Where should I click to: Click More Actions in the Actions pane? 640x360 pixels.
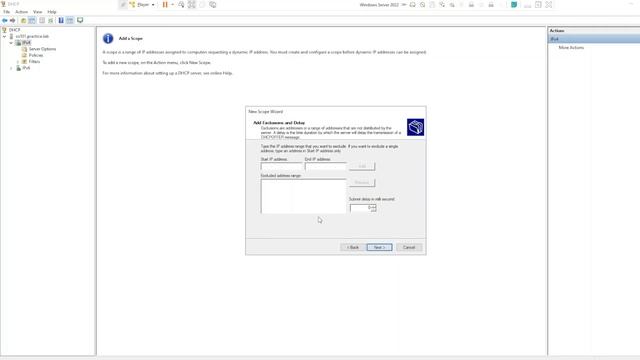[571, 48]
